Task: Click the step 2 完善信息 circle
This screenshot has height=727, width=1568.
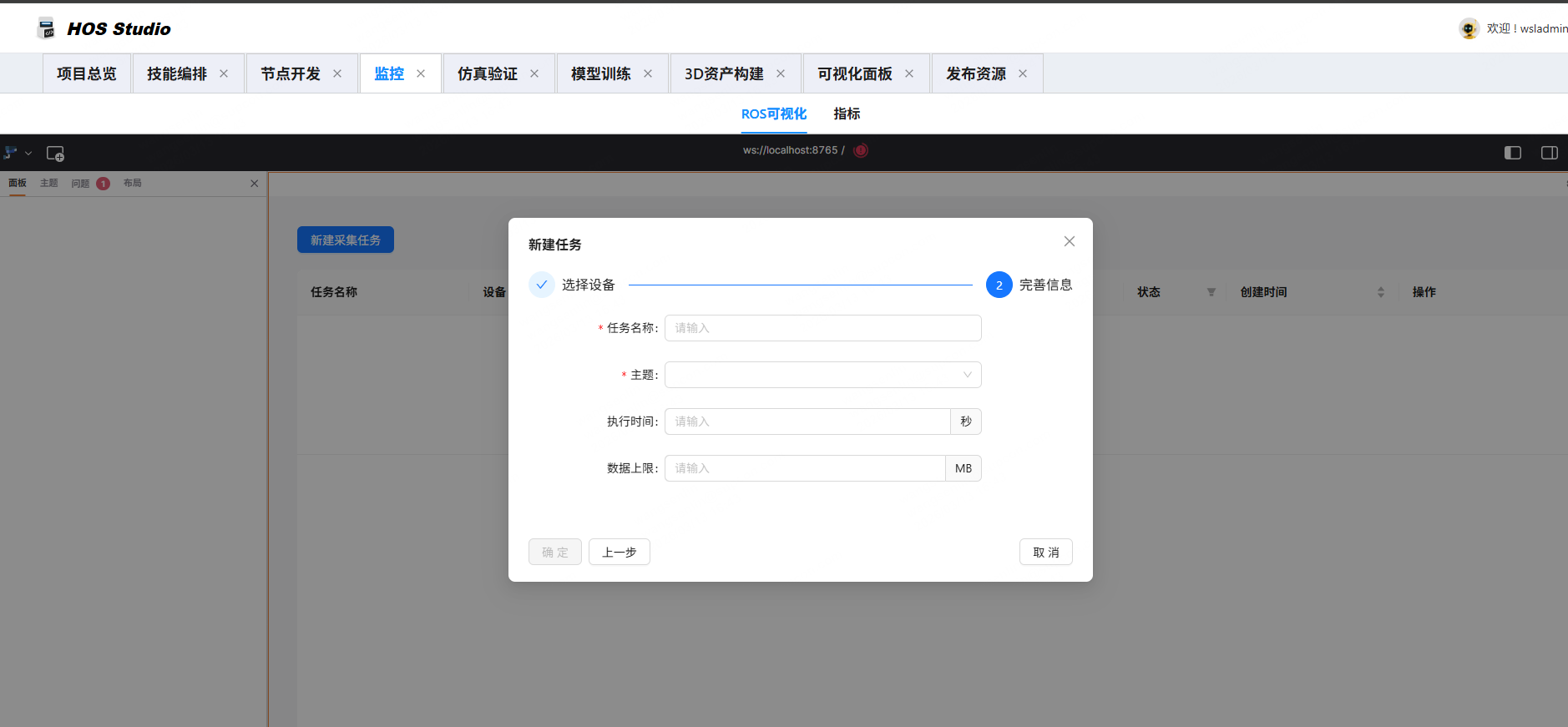Action: pos(999,285)
